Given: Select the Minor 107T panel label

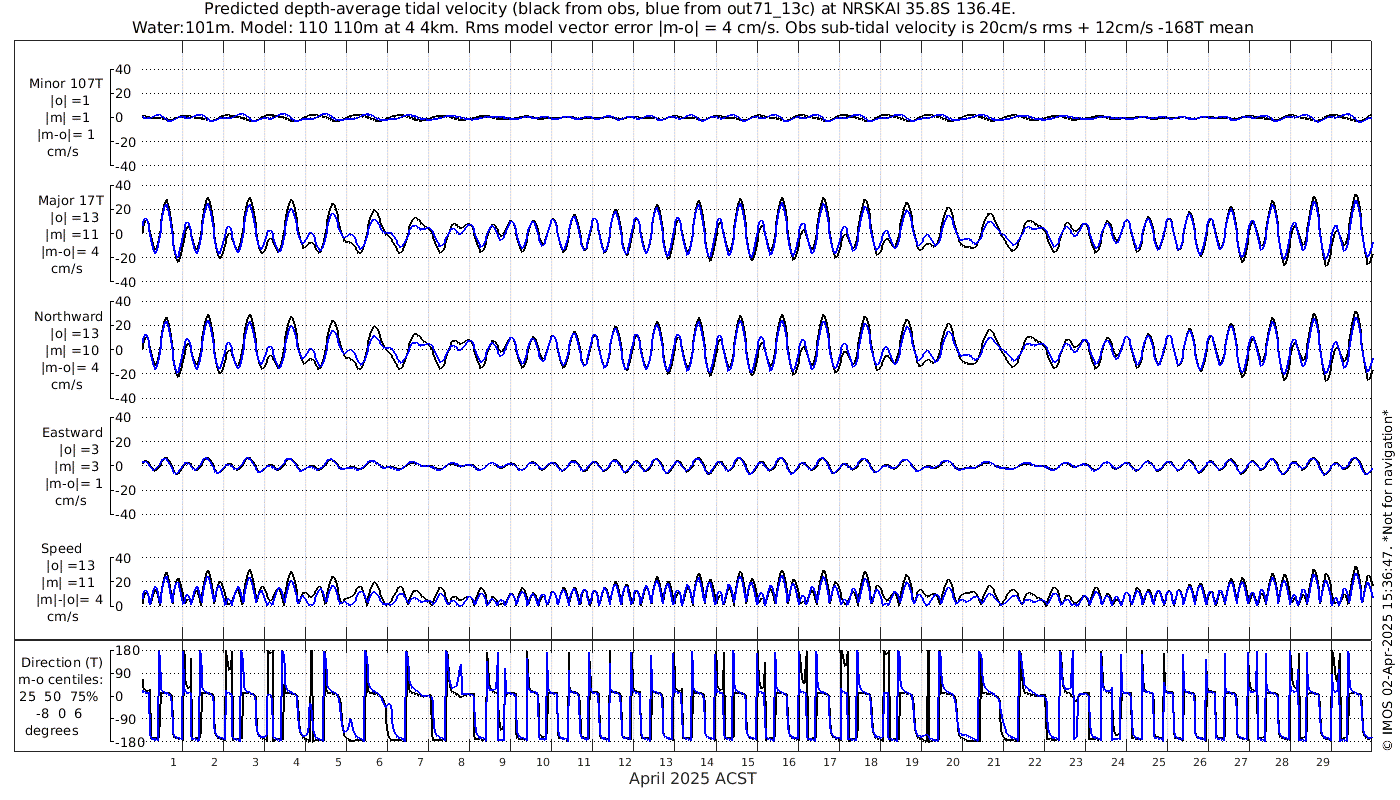Looking at the screenshot, I should coord(67,84).
